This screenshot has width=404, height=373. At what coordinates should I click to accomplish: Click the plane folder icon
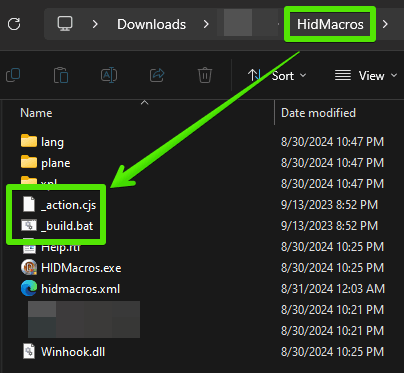[x=29, y=162]
